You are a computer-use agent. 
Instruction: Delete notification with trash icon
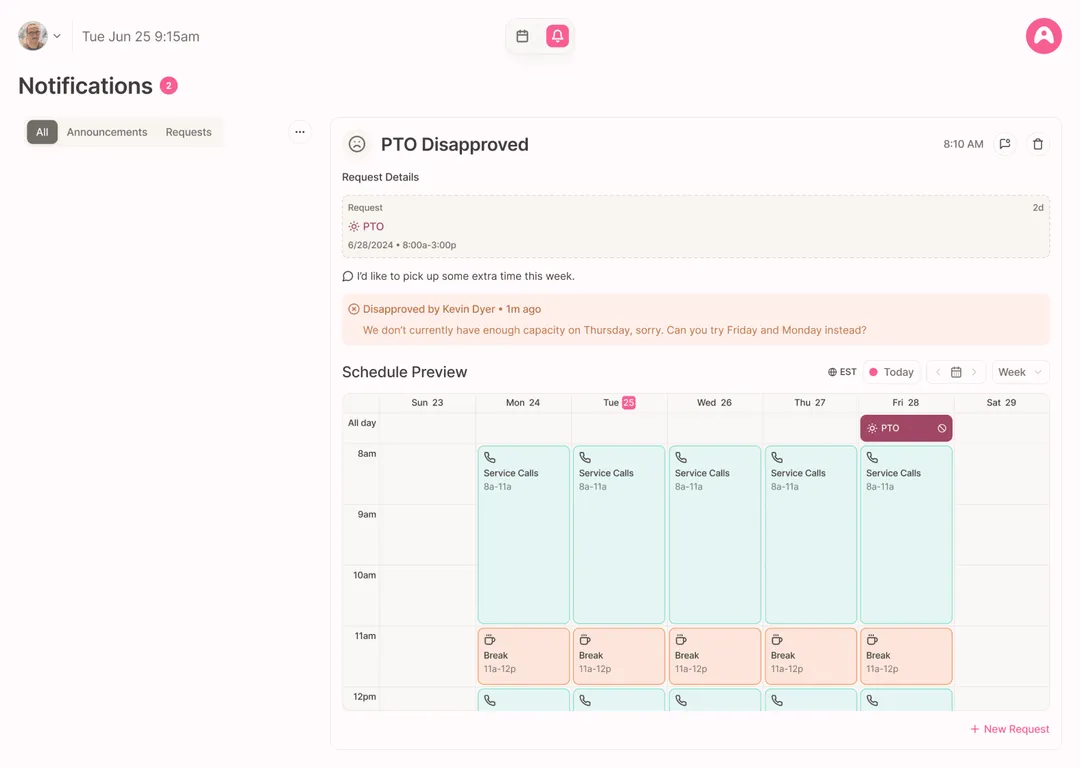click(1038, 144)
